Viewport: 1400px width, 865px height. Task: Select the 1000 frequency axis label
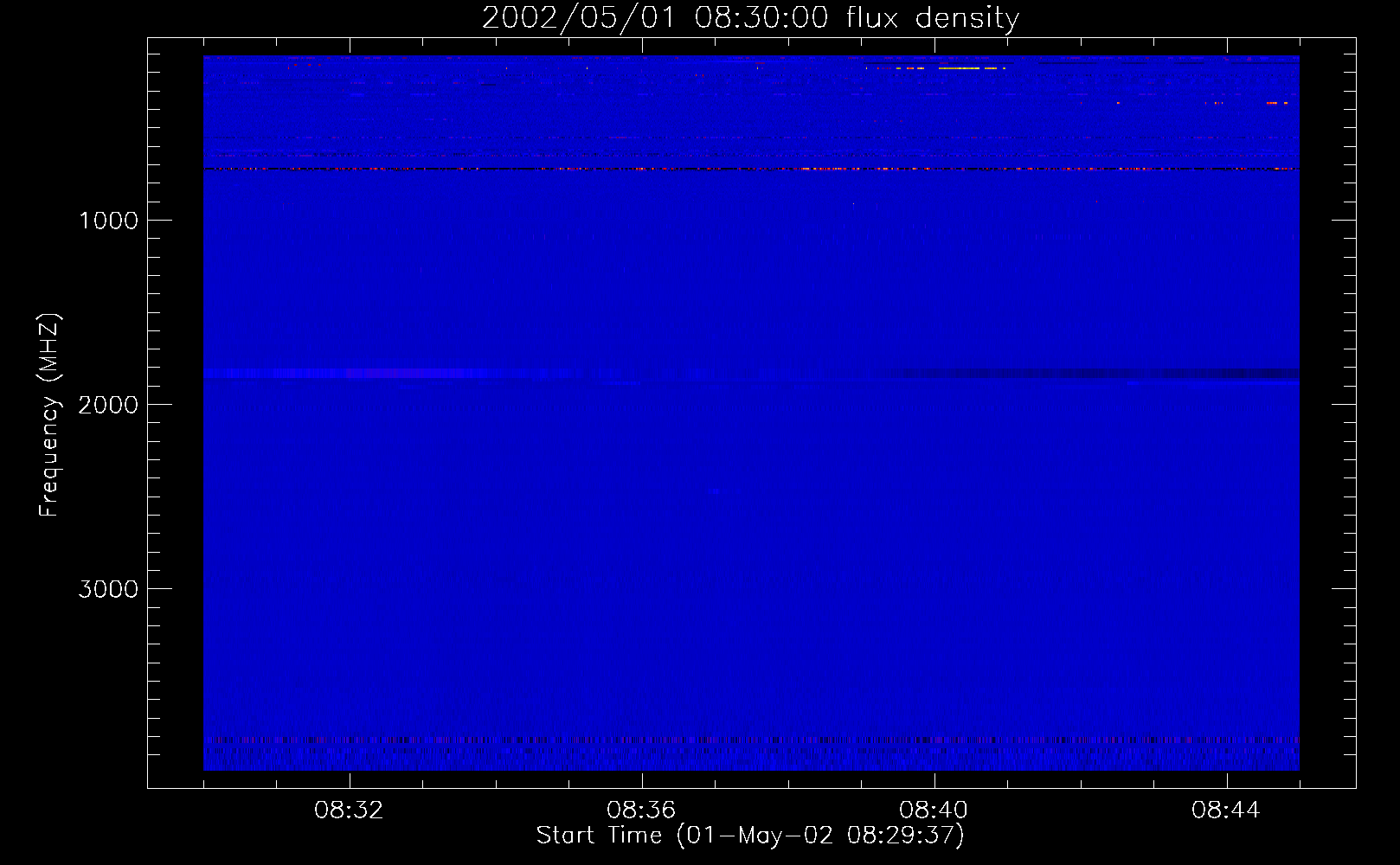click(x=108, y=221)
